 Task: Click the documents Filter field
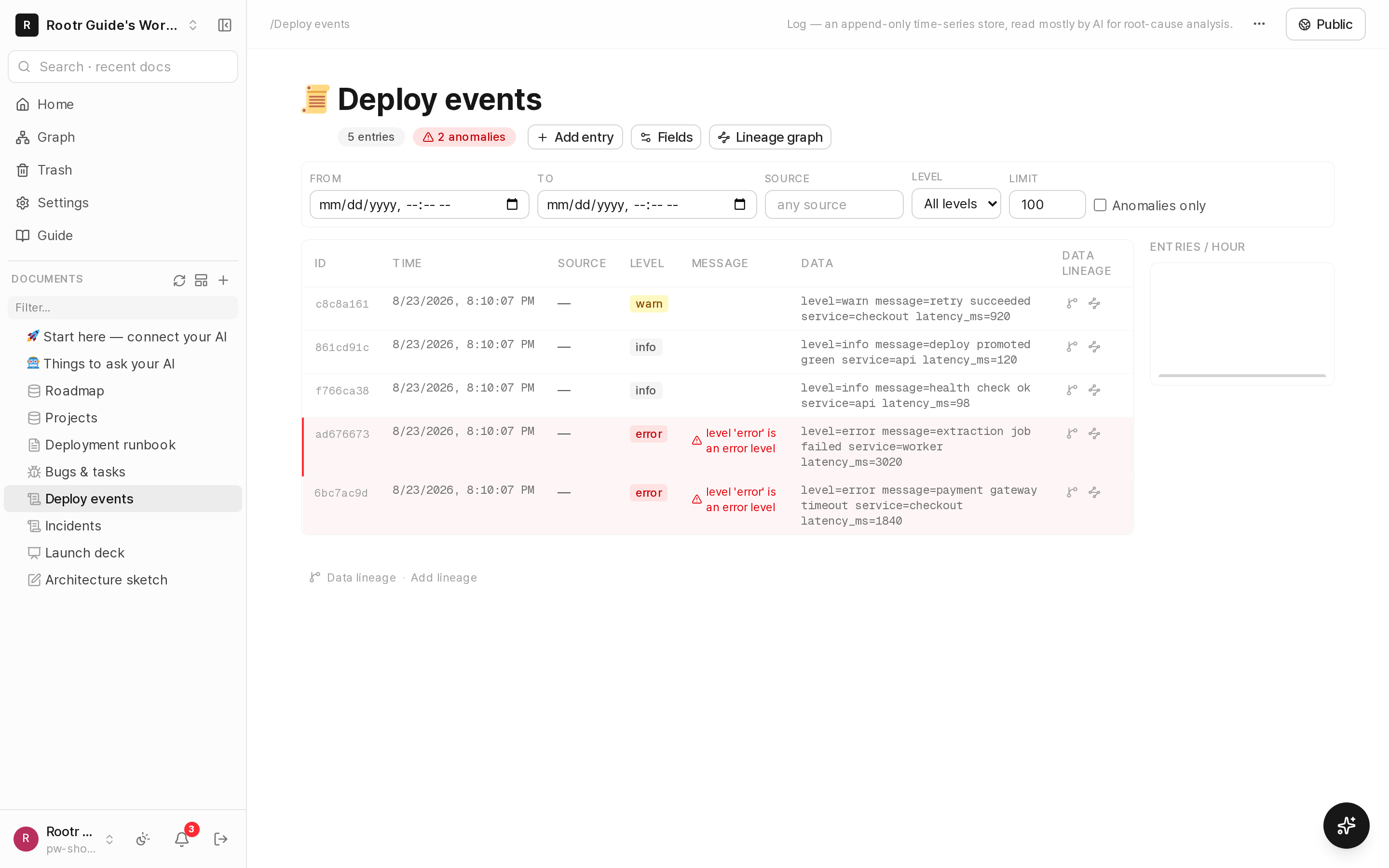point(123,308)
